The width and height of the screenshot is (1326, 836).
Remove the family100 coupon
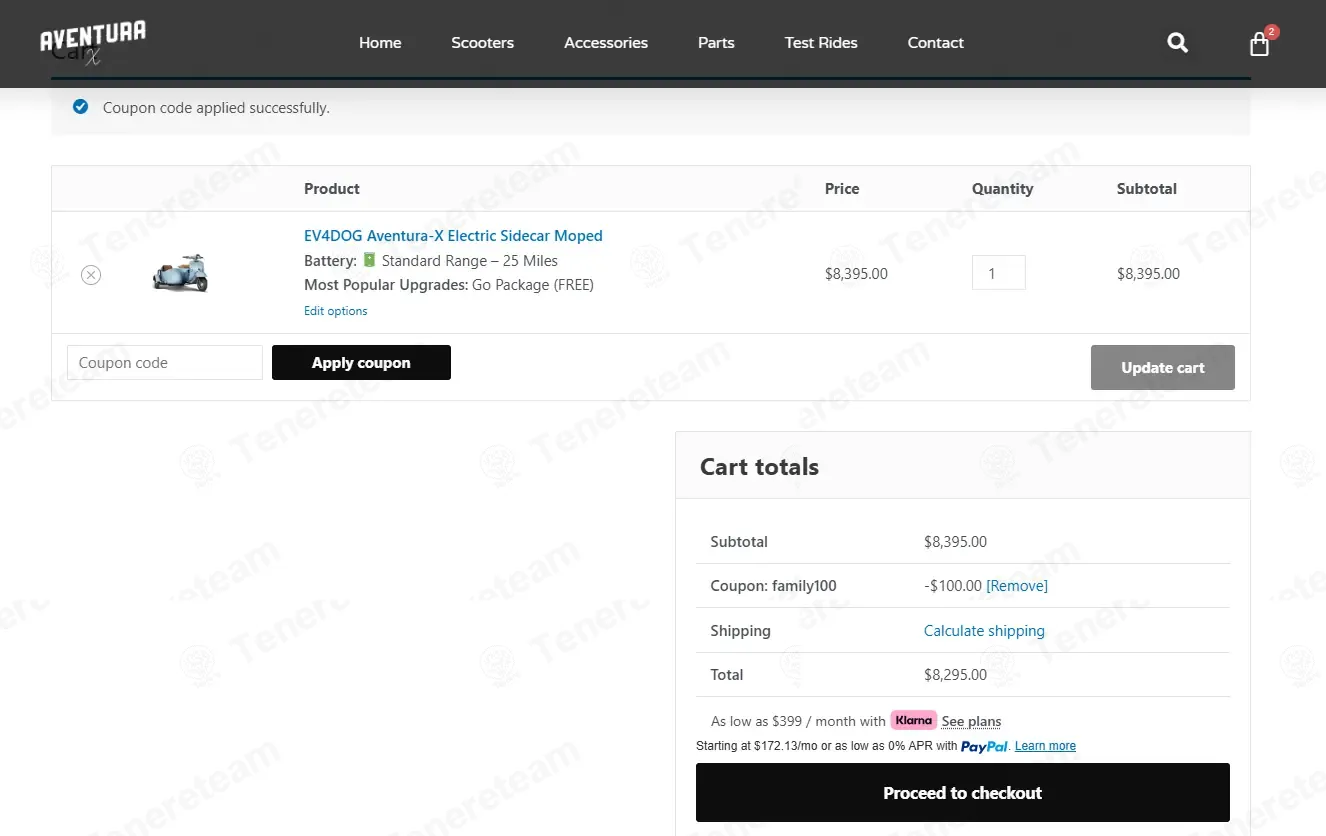click(x=1017, y=586)
